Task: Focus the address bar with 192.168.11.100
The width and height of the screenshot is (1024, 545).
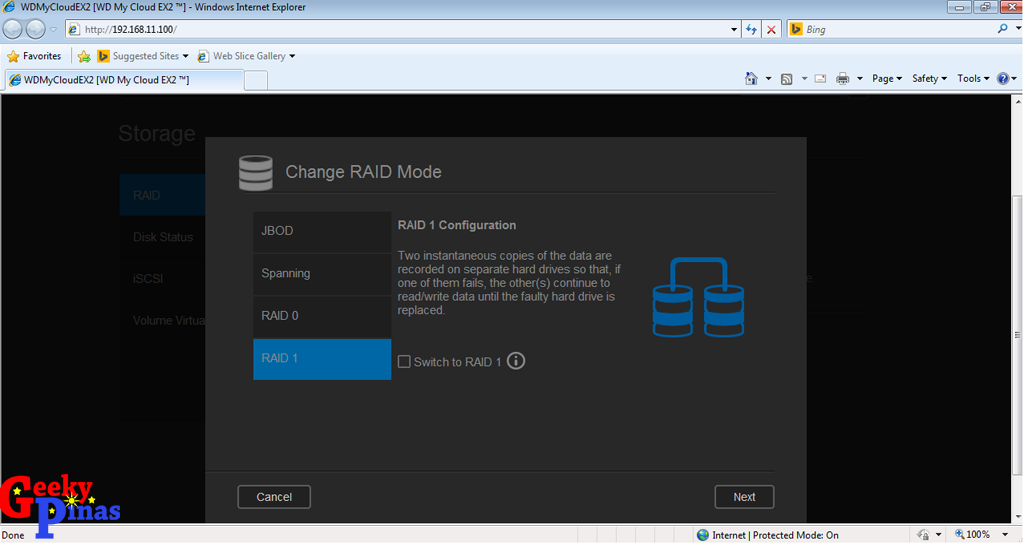Action: [398, 29]
